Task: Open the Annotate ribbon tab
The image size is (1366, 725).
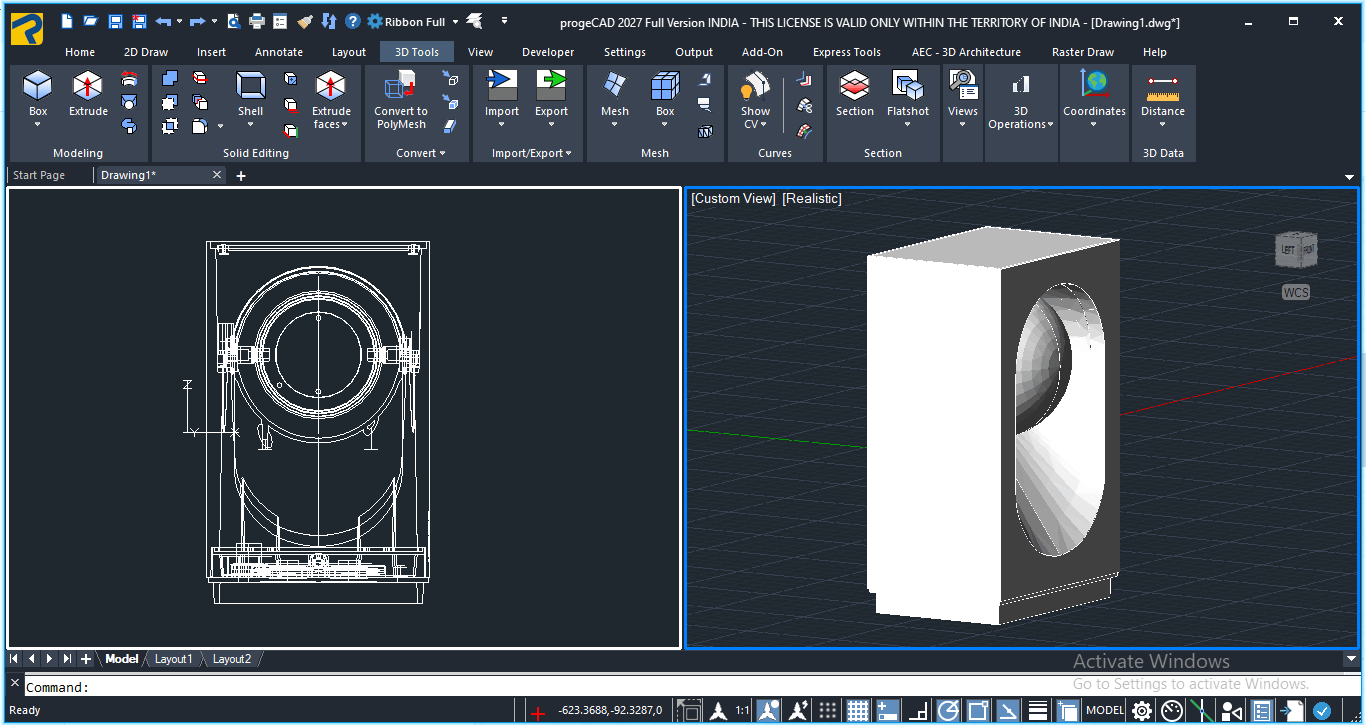Action: click(x=279, y=52)
